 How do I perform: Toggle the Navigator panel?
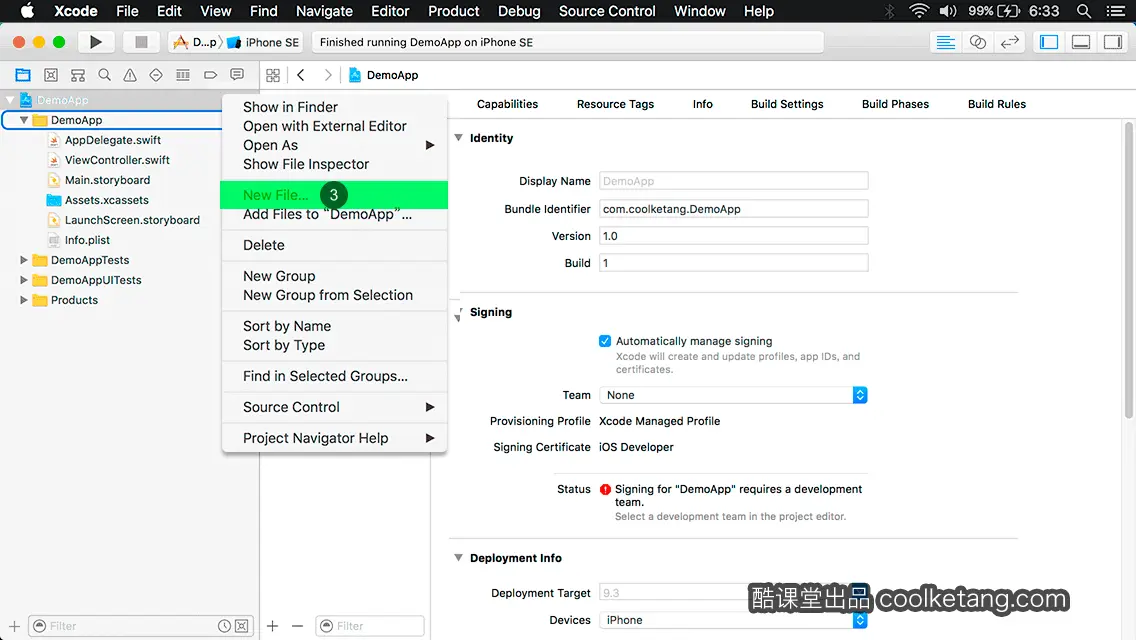1049,42
